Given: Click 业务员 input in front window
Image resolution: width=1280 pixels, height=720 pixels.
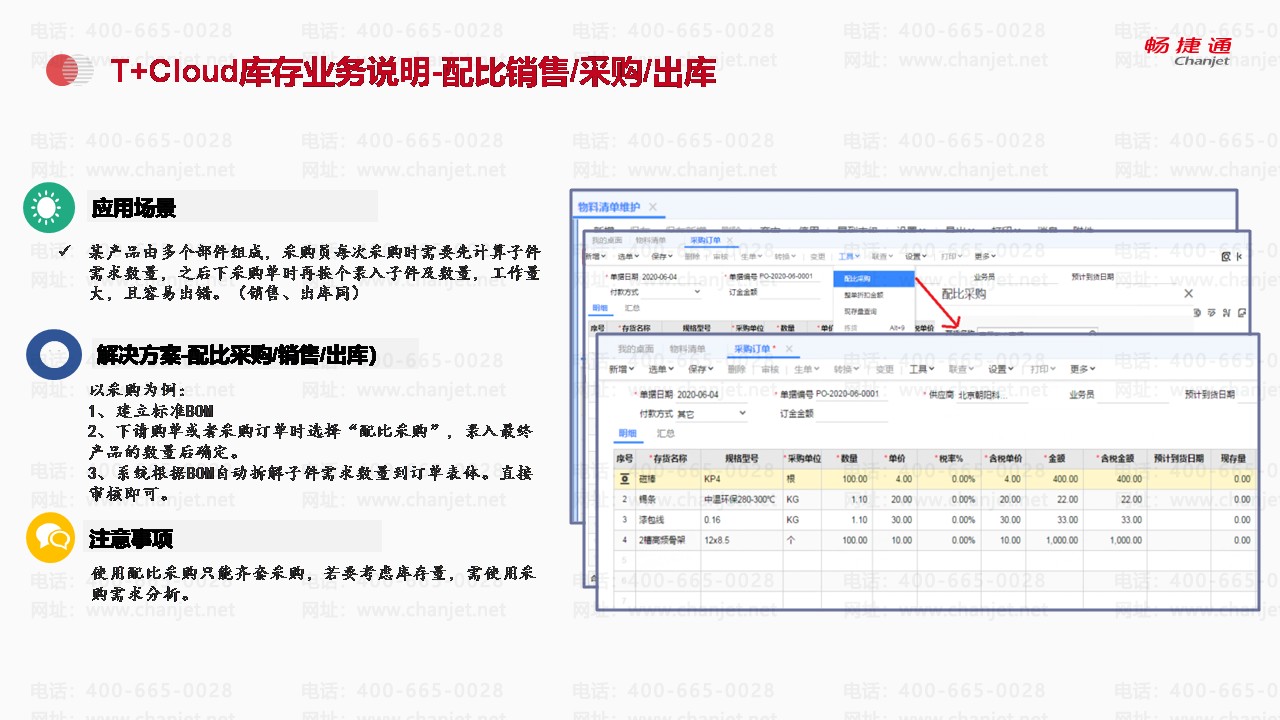Looking at the screenshot, I should pyautogui.click(x=1133, y=394).
